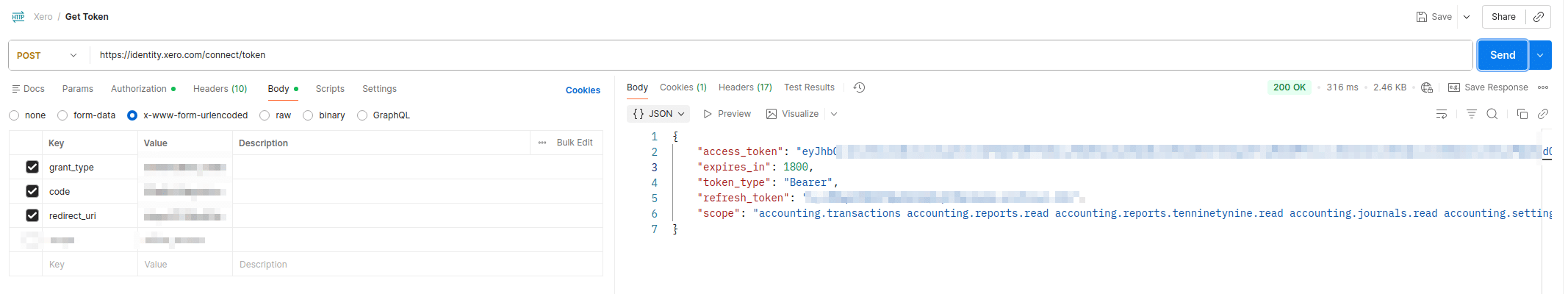1568x294 pixels.
Task: Click the Visualize button
Action: (792, 114)
